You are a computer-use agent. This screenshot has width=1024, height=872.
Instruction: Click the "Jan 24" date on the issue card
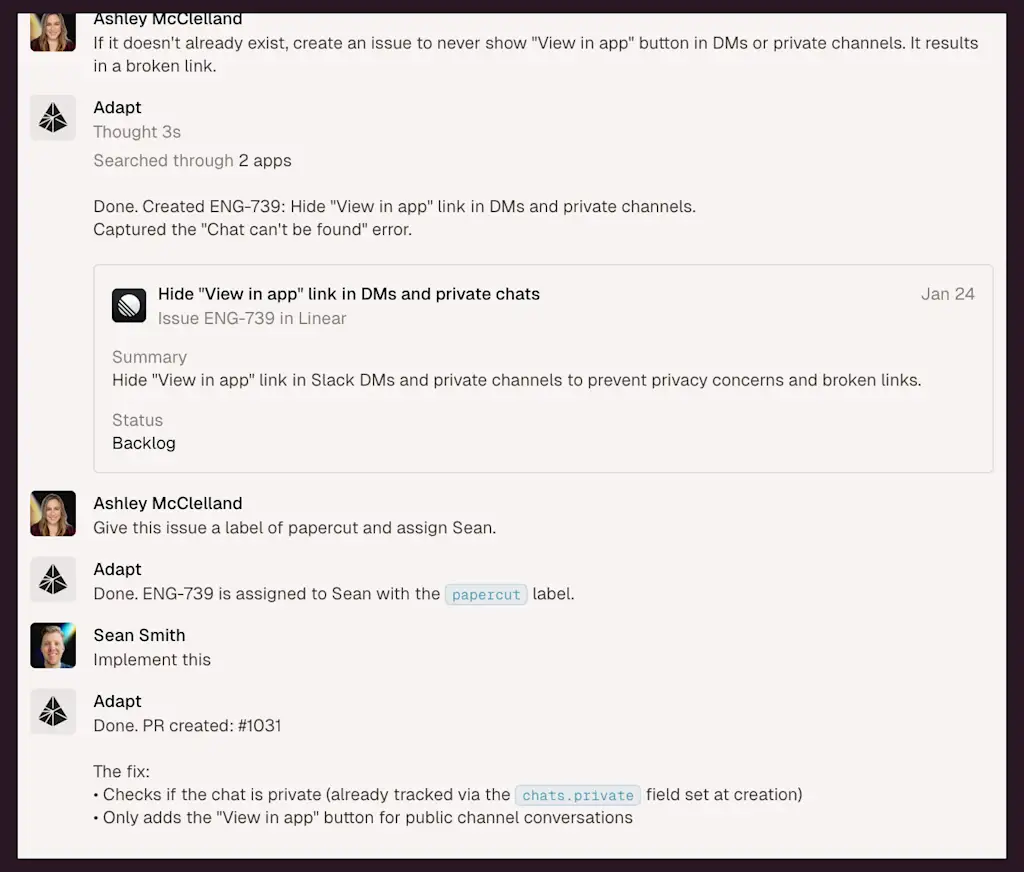click(x=947, y=294)
